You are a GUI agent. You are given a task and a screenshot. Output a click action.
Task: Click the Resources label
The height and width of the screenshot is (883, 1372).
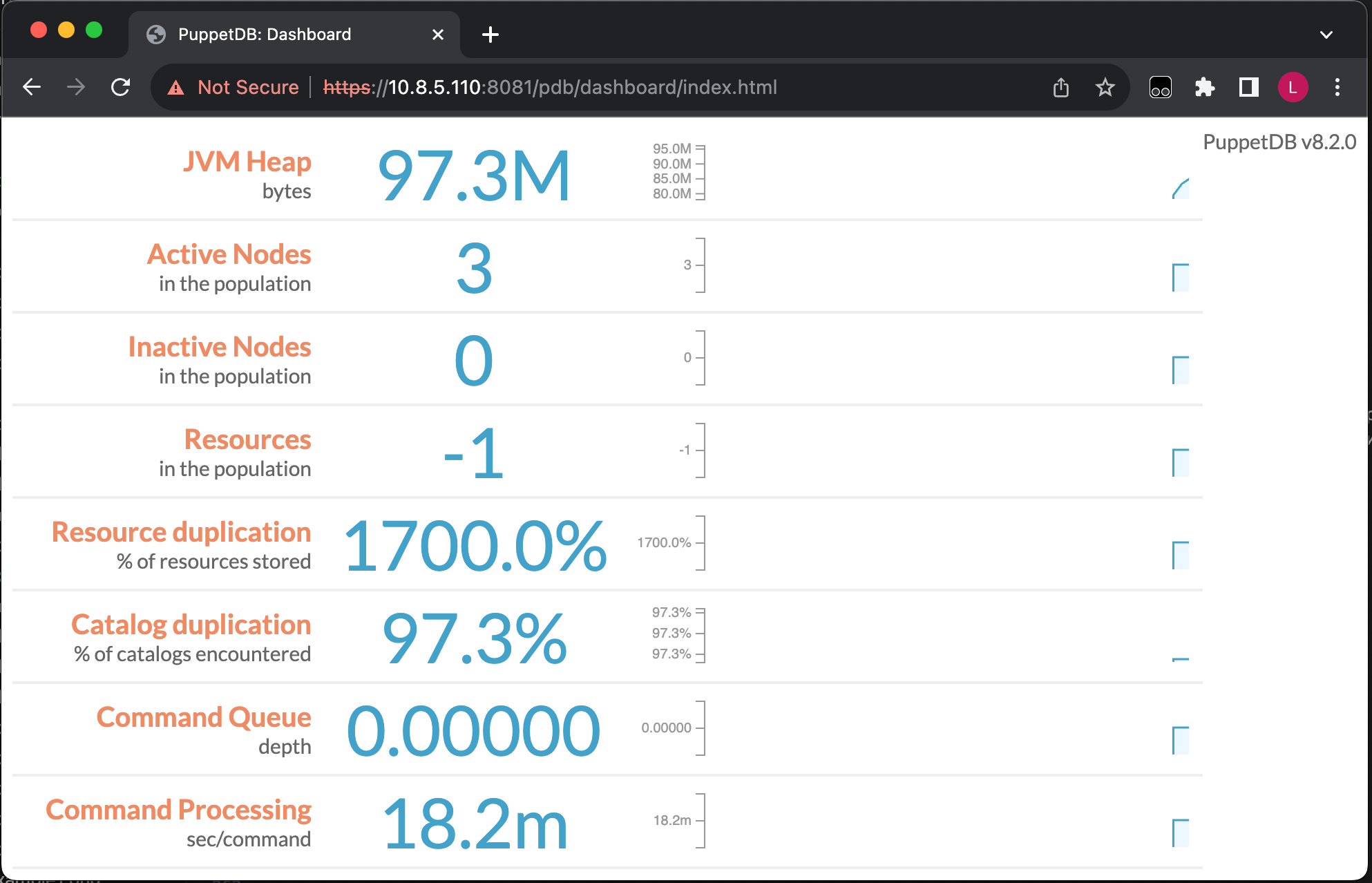click(x=248, y=439)
